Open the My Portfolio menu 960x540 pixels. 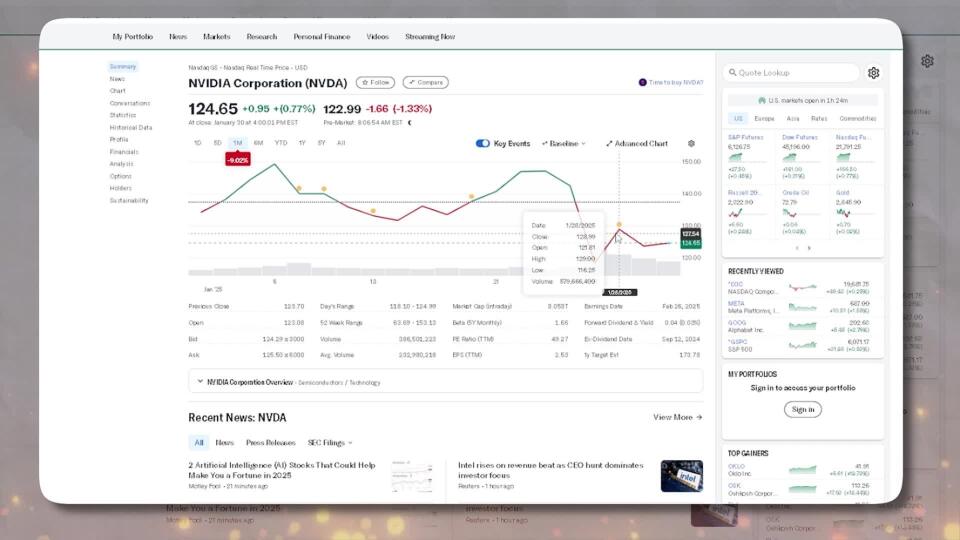[132, 37]
